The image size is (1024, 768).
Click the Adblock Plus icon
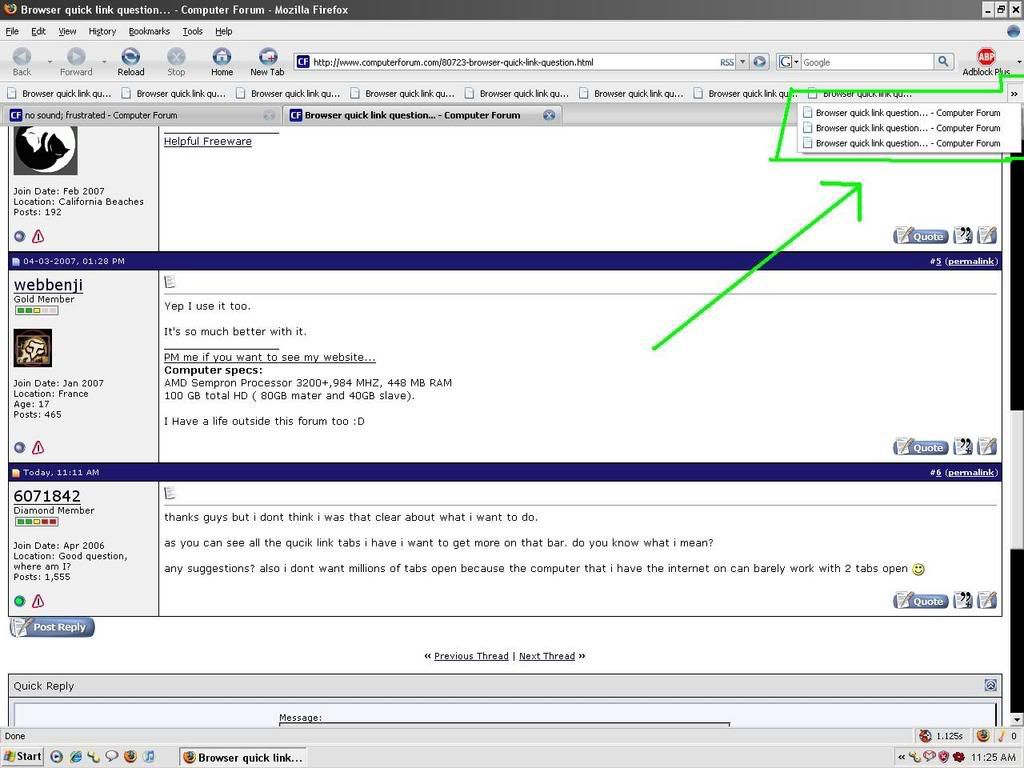pyautogui.click(x=986, y=57)
